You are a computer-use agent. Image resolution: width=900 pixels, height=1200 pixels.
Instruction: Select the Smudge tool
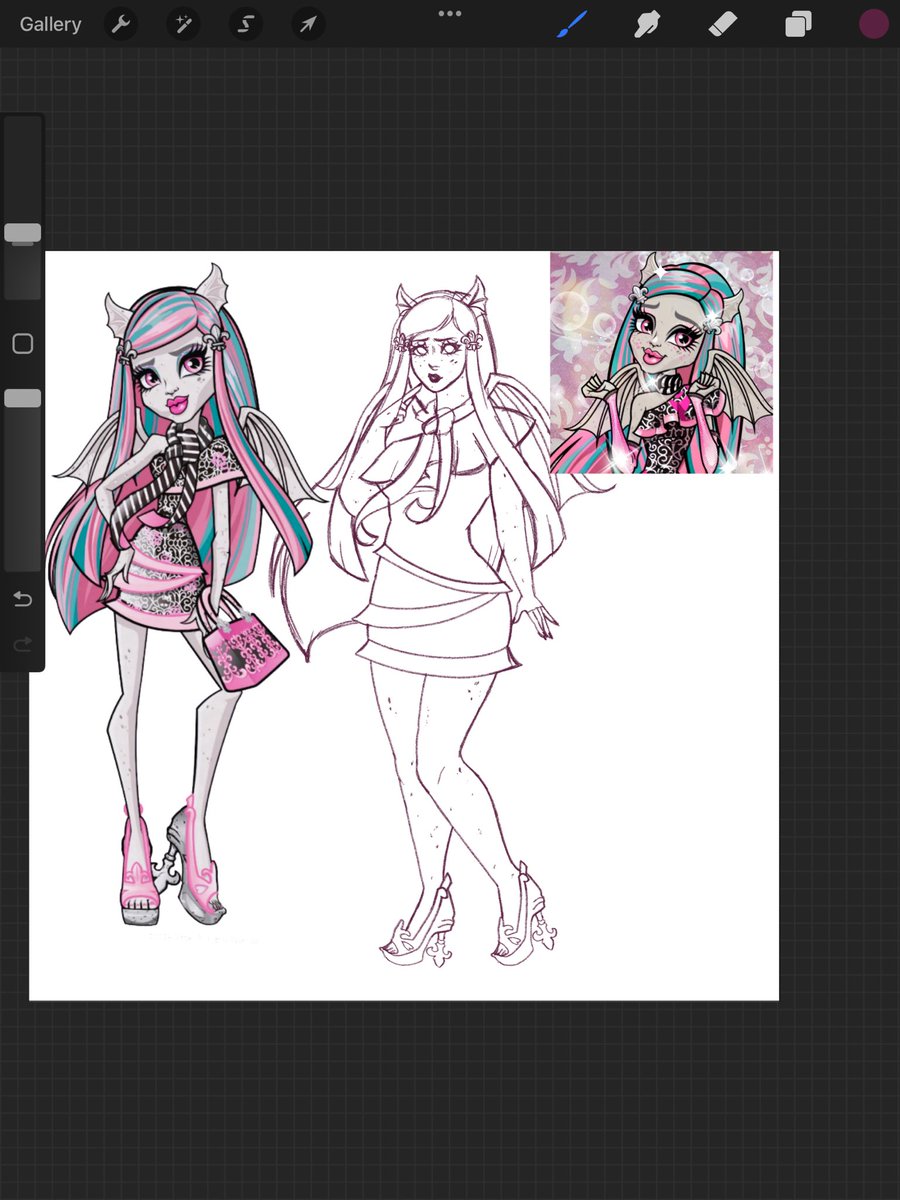[x=647, y=25]
